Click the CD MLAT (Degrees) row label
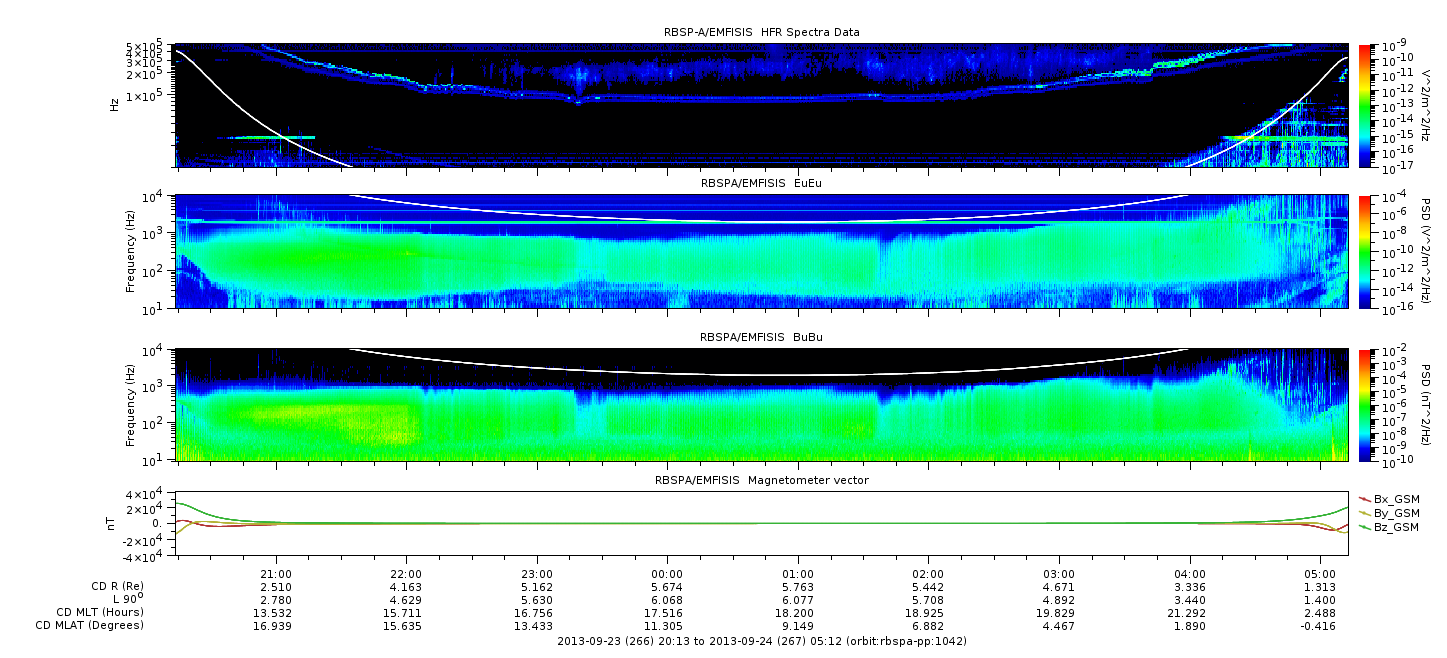The width and height of the screenshot is (1447, 658). [90, 625]
